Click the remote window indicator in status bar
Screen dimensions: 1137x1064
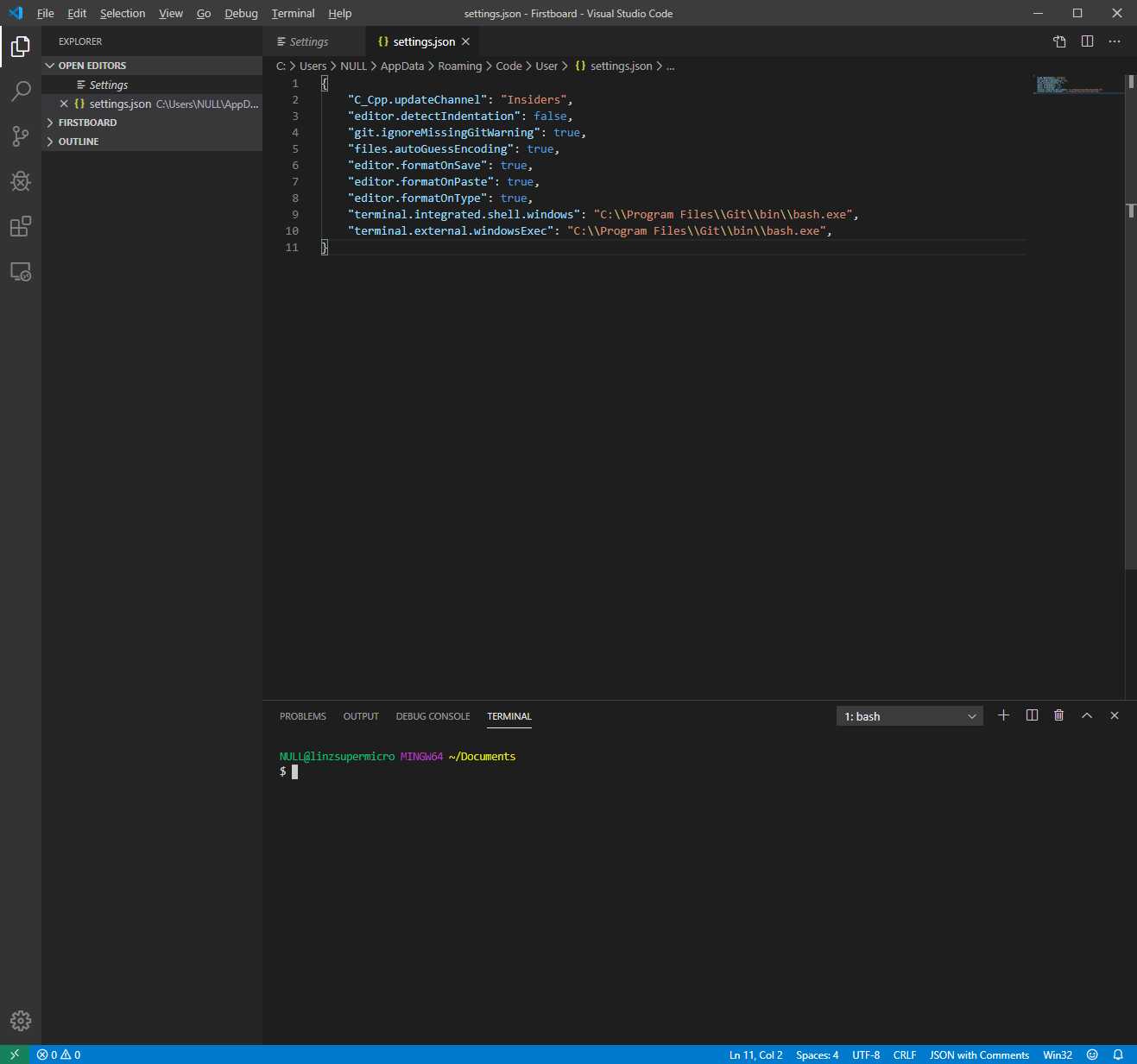[15, 1055]
